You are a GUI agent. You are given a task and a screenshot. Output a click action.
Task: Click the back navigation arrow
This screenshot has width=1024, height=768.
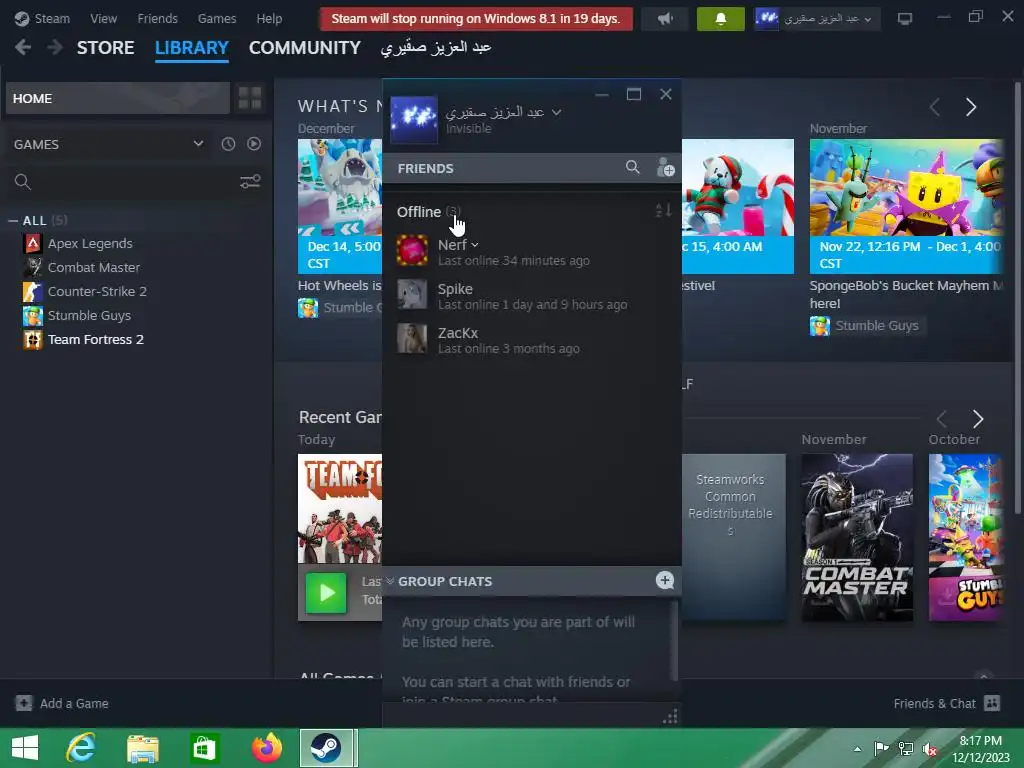click(x=23, y=47)
